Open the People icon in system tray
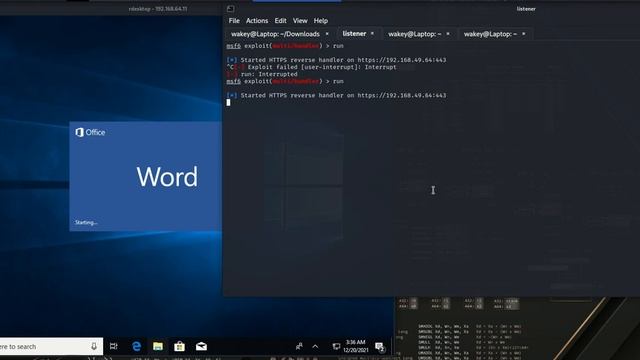Image resolution: width=640 pixels, height=360 pixels. (x=299, y=347)
